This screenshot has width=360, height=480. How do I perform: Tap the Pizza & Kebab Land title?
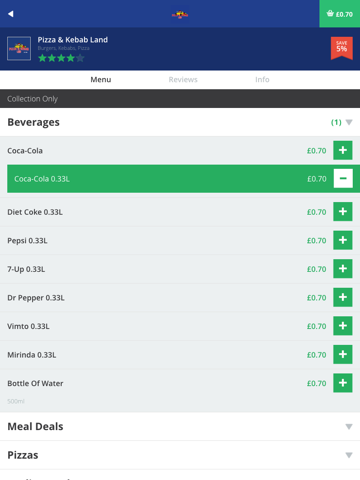coord(73,40)
